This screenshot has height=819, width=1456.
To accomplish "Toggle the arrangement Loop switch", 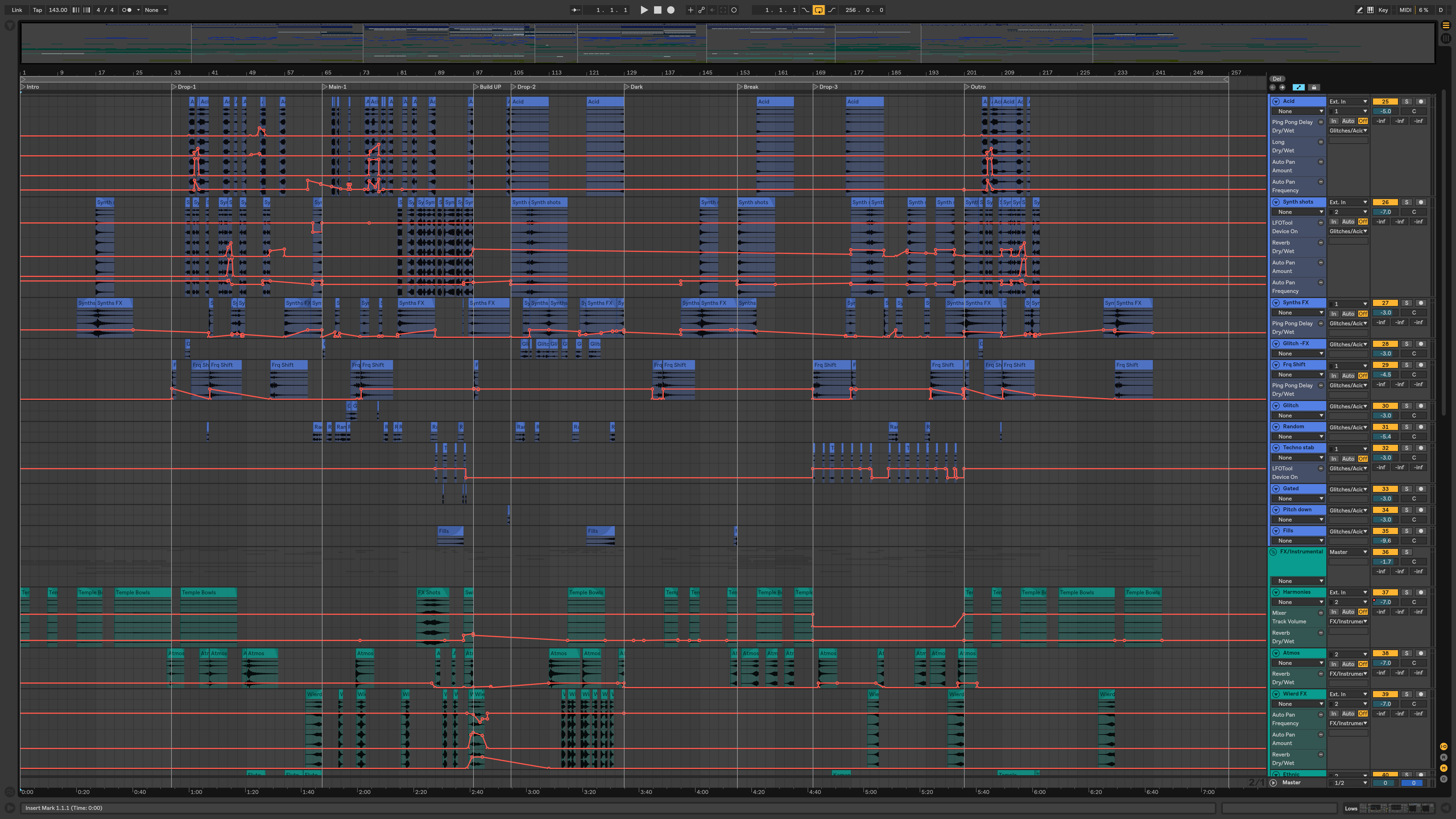I will tap(818, 10).
